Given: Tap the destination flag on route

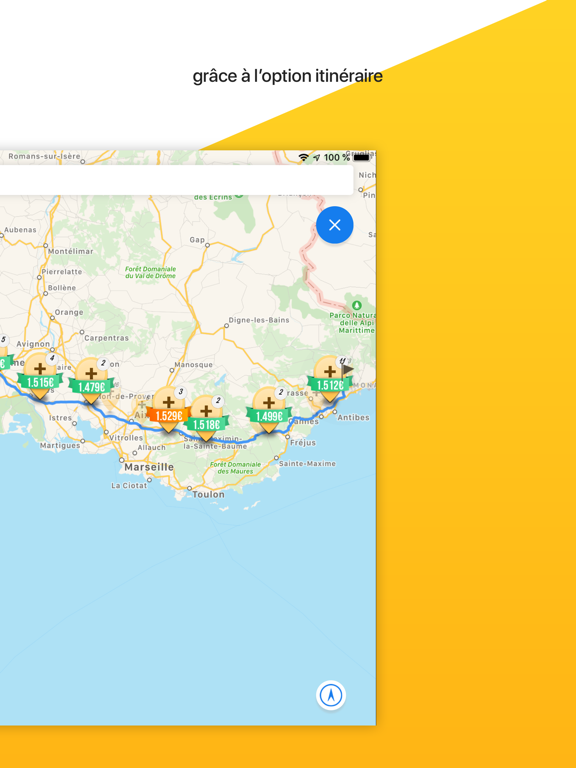Looking at the screenshot, I should (x=348, y=369).
